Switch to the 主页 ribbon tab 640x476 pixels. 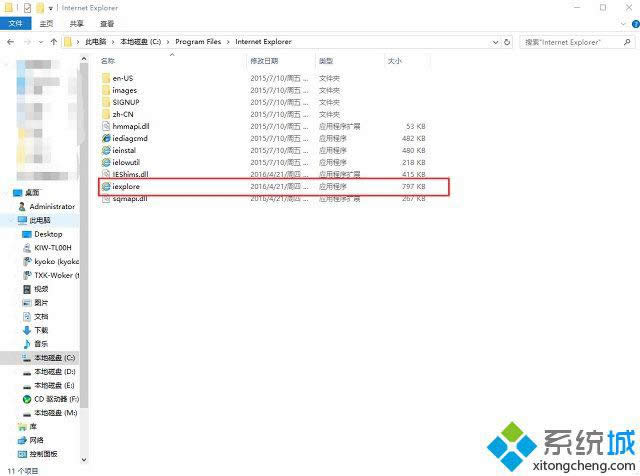pyautogui.click(x=46, y=24)
